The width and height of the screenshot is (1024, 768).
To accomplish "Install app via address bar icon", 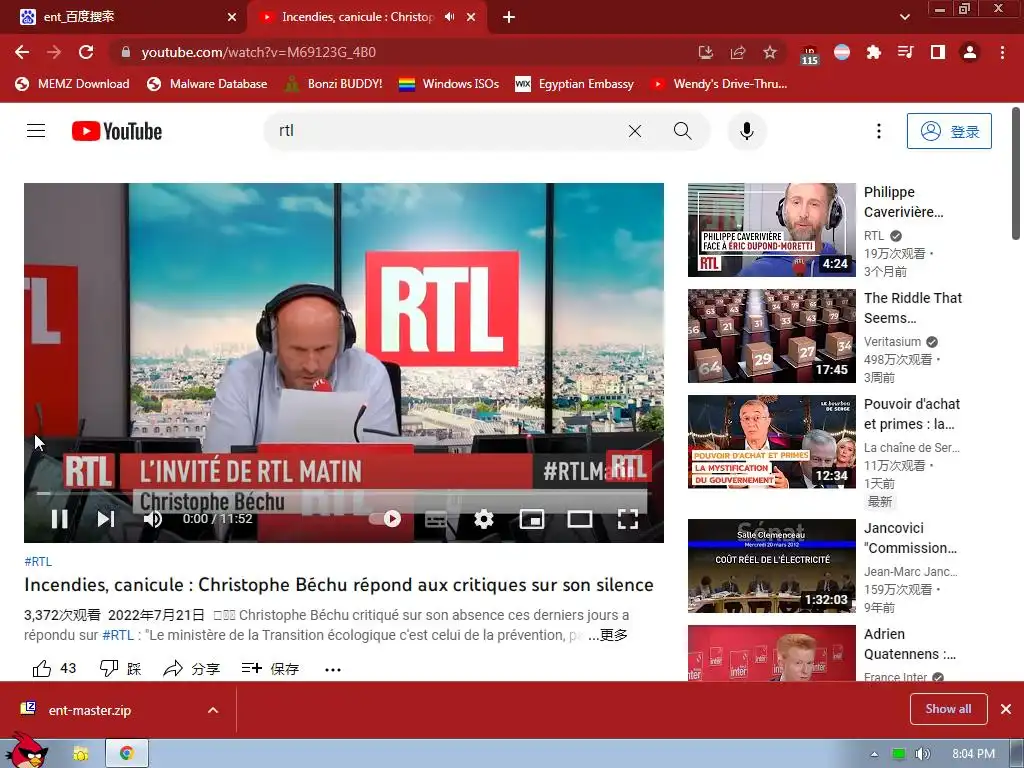I will (705, 52).
